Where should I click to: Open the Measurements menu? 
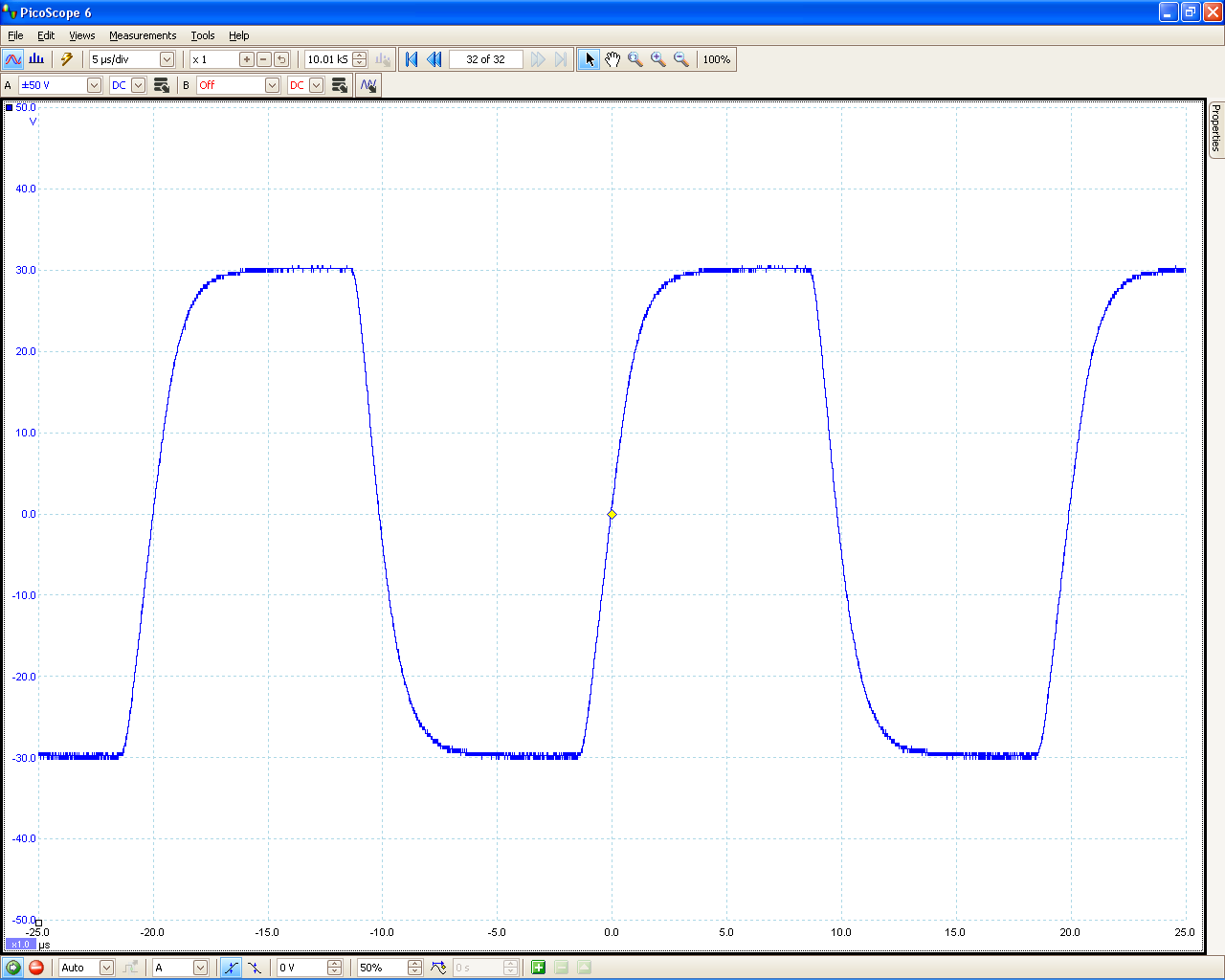pyautogui.click(x=143, y=35)
